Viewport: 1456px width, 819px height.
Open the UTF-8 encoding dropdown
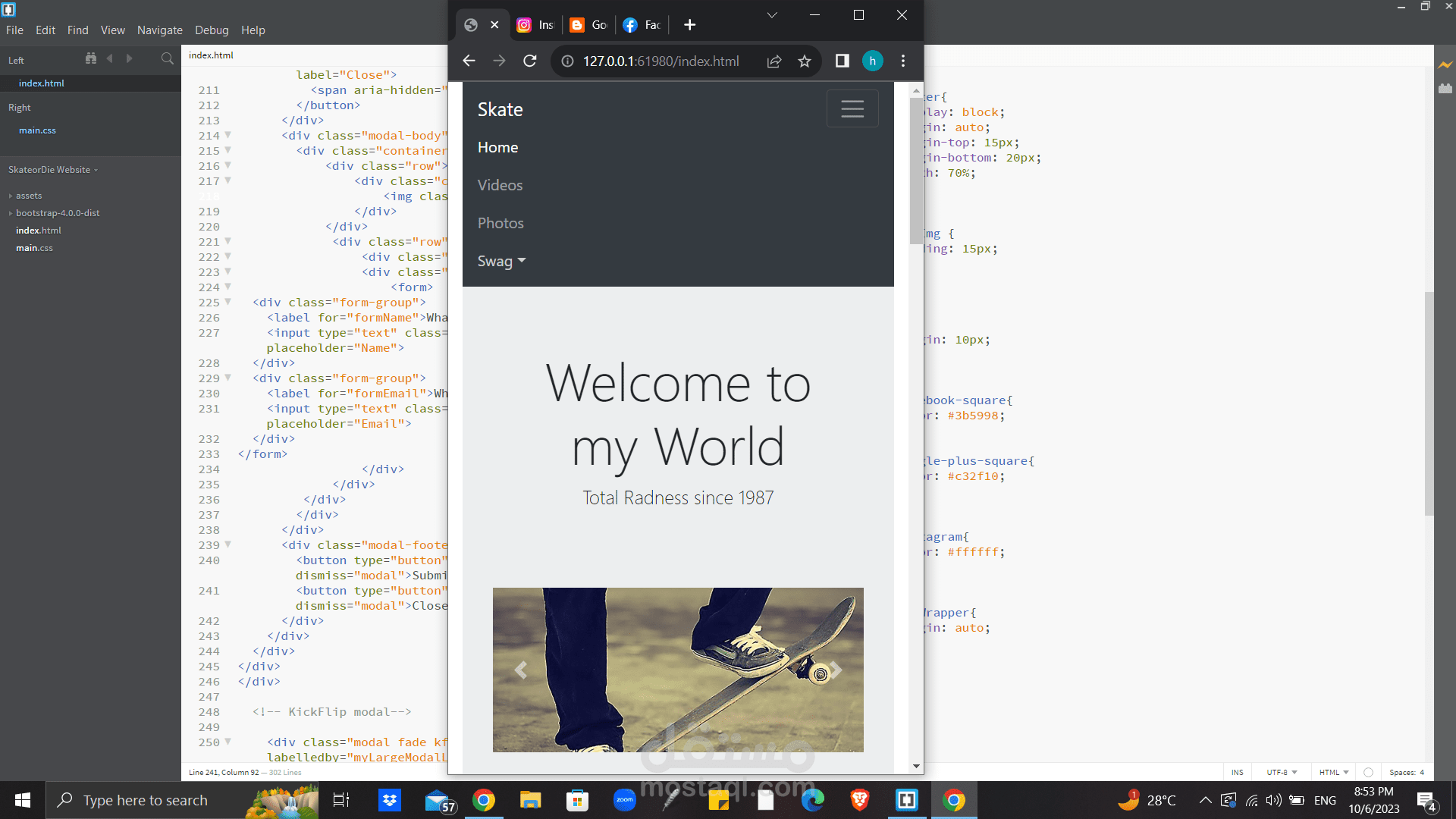1282,772
